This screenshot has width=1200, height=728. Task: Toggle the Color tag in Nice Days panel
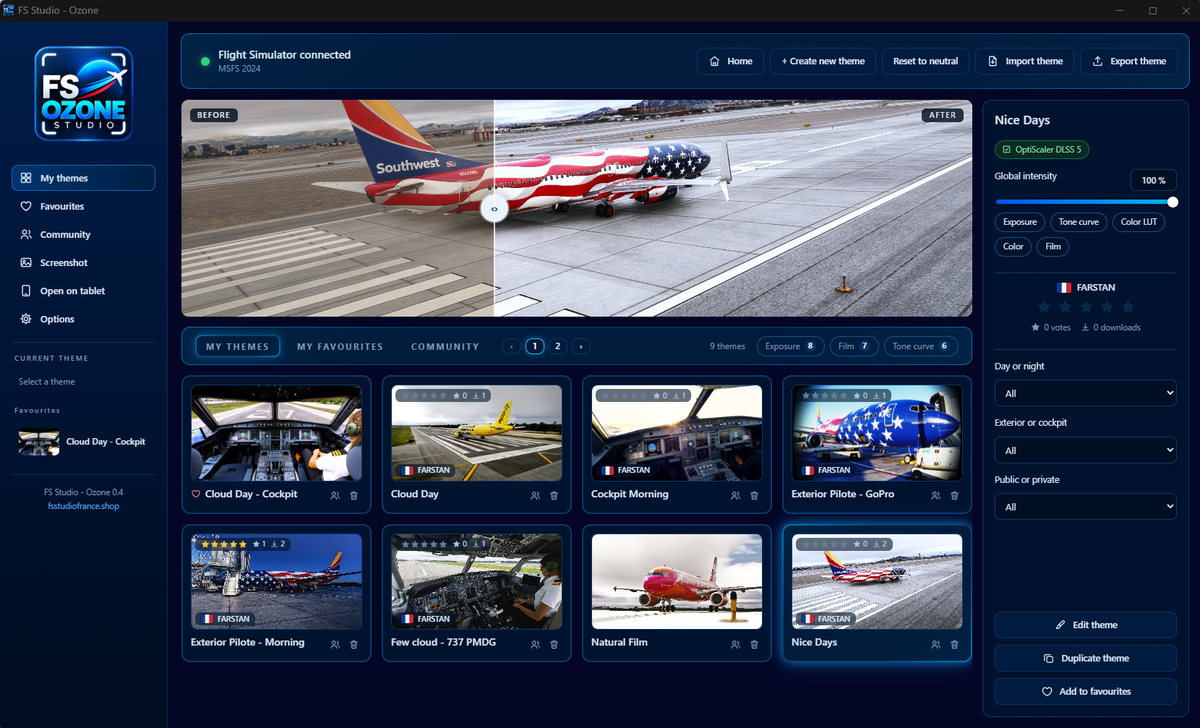1013,246
